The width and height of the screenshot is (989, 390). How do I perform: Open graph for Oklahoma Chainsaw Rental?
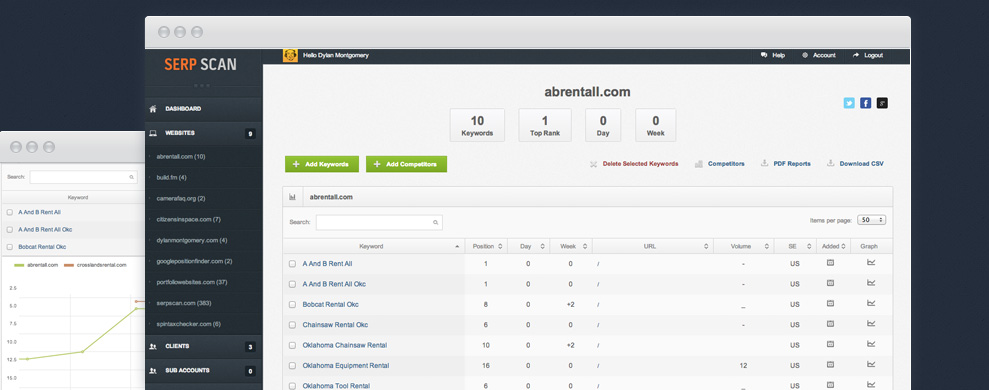coord(871,344)
